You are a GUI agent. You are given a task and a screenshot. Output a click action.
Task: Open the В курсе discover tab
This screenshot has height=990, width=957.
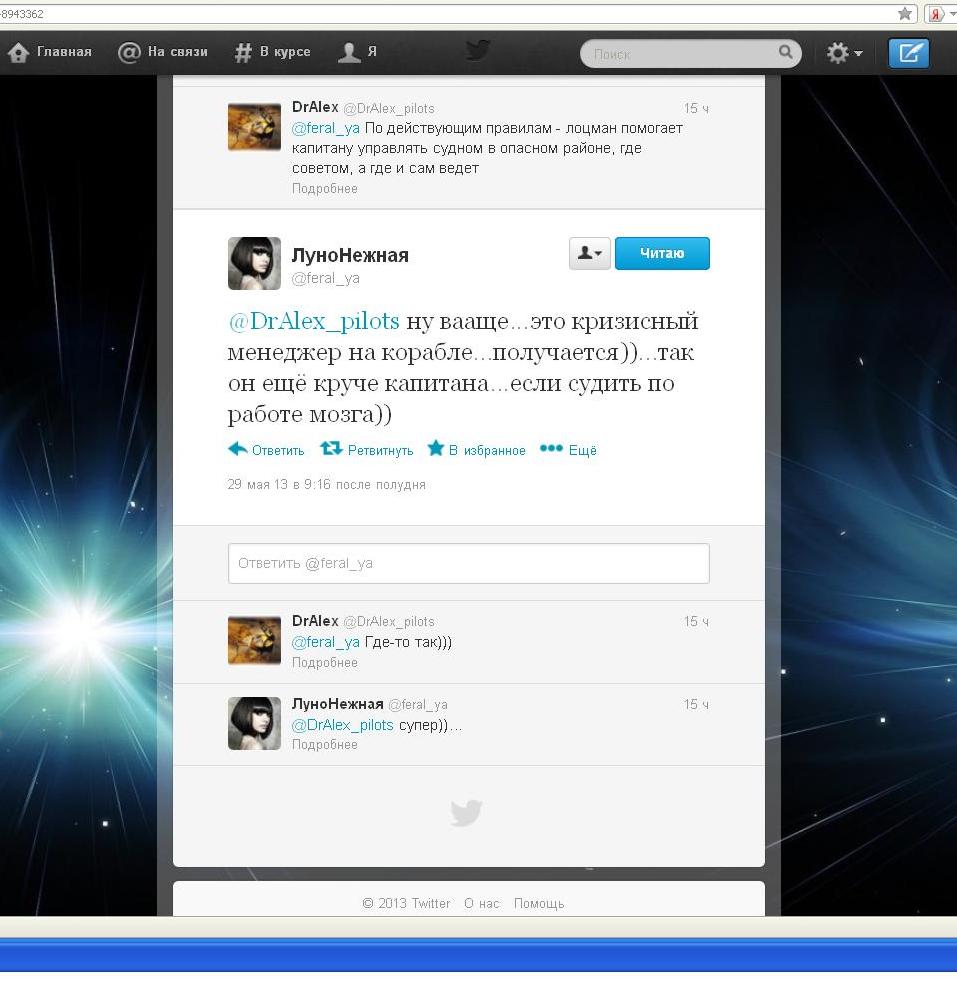272,52
